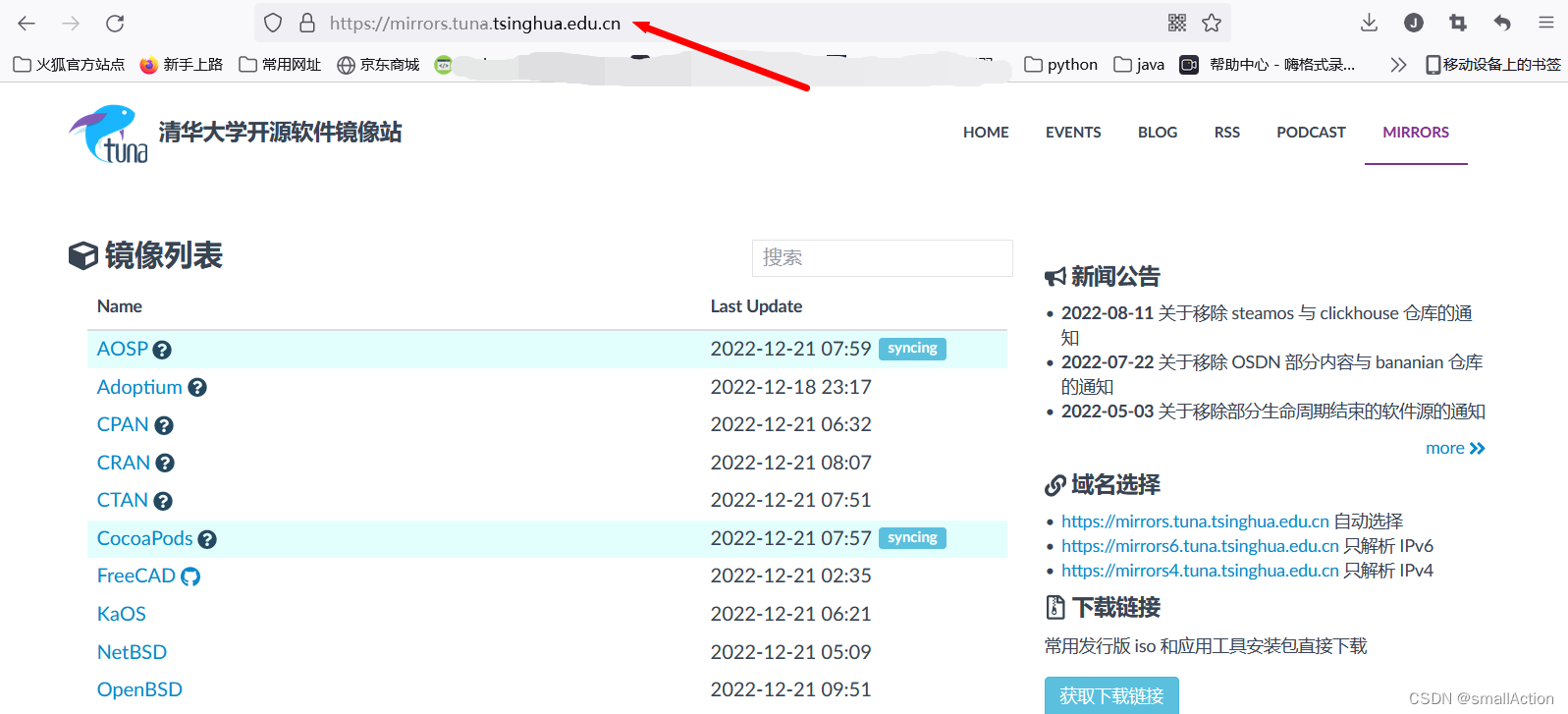Screen dimensions: 1568x714
Task: Click the help icon next to CTAN
Action: coord(163,501)
